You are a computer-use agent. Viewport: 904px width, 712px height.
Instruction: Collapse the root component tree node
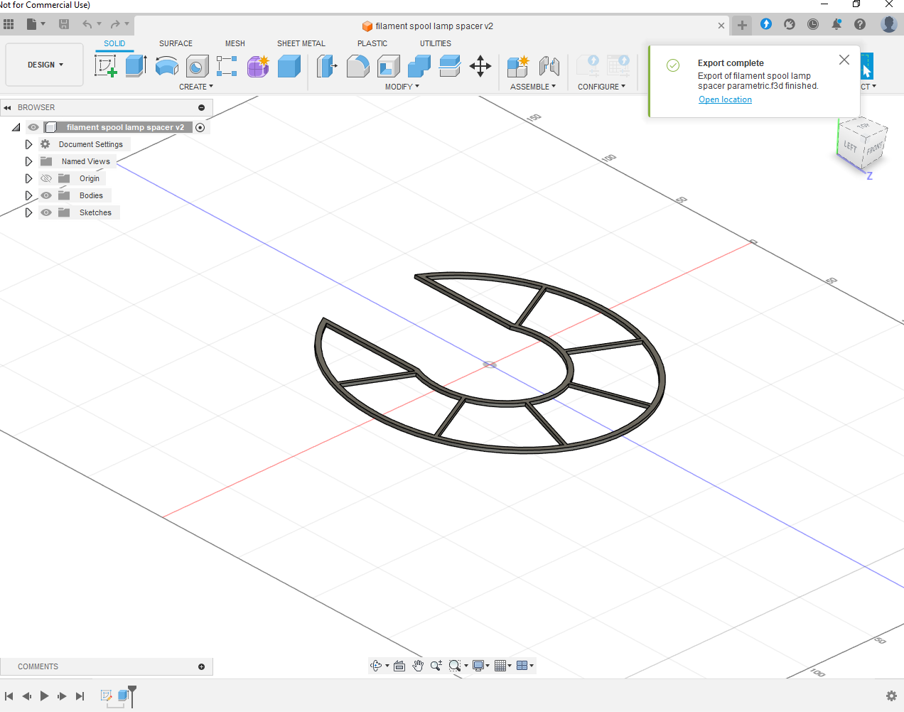pos(16,127)
